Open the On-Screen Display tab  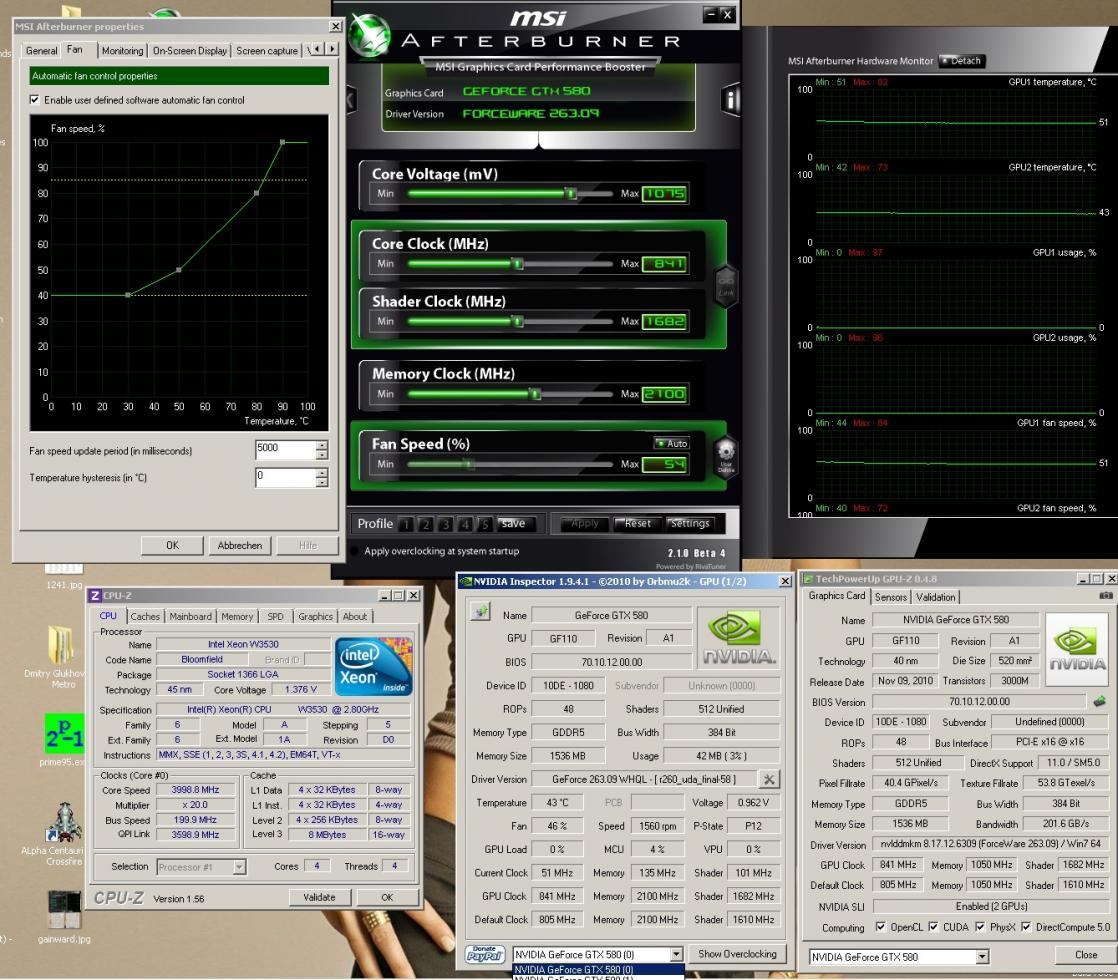pyautogui.click(x=190, y=51)
